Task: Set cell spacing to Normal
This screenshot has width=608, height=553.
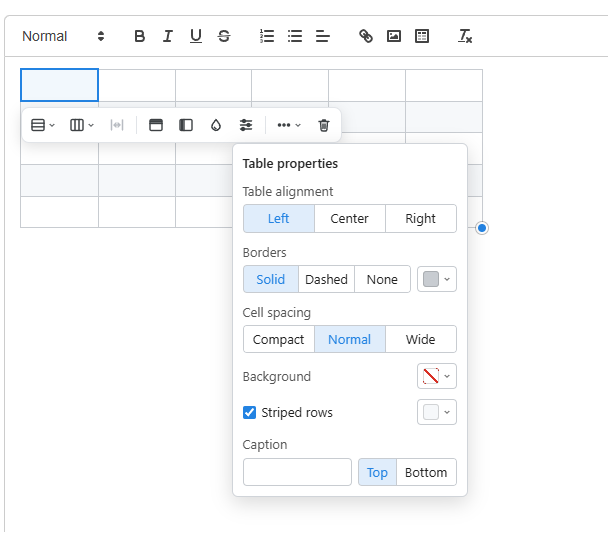Action: pyautogui.click(x=349, y=339)
